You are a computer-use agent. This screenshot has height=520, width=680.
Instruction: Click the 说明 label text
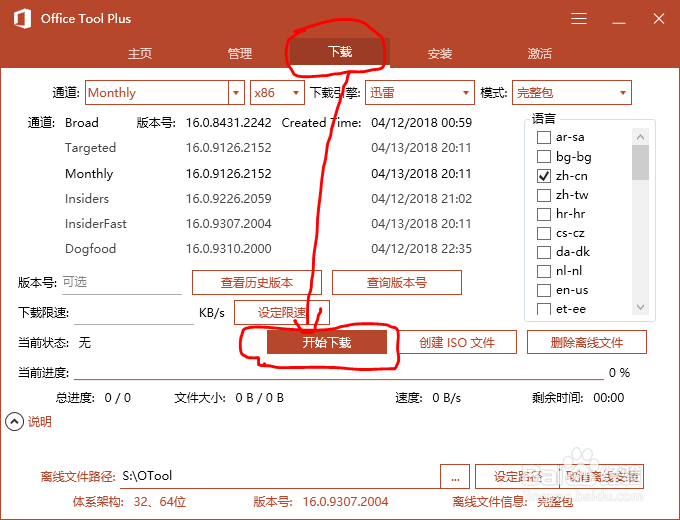(39, 422)
